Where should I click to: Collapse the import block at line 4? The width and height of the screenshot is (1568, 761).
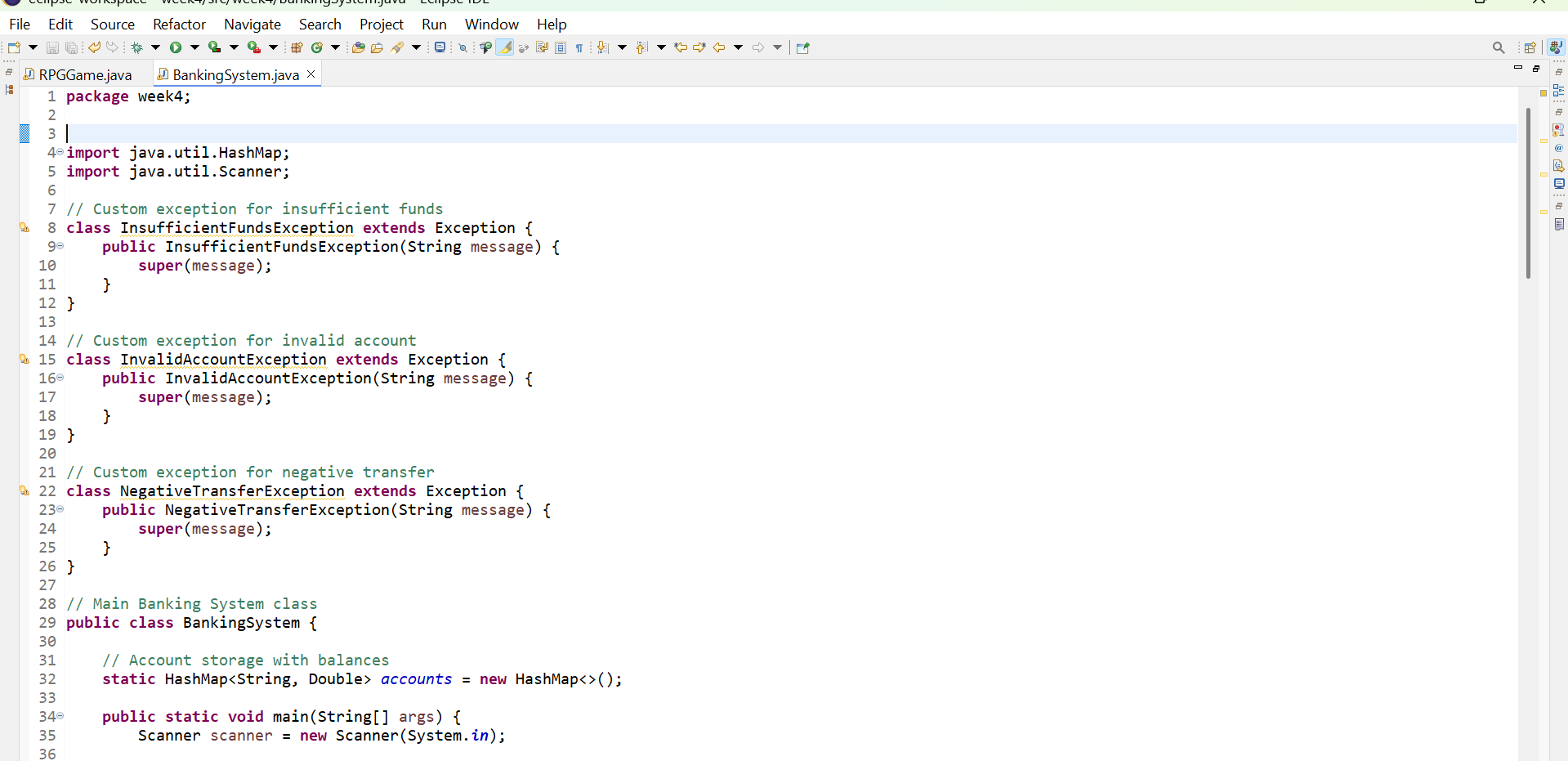tap(60, 153)
